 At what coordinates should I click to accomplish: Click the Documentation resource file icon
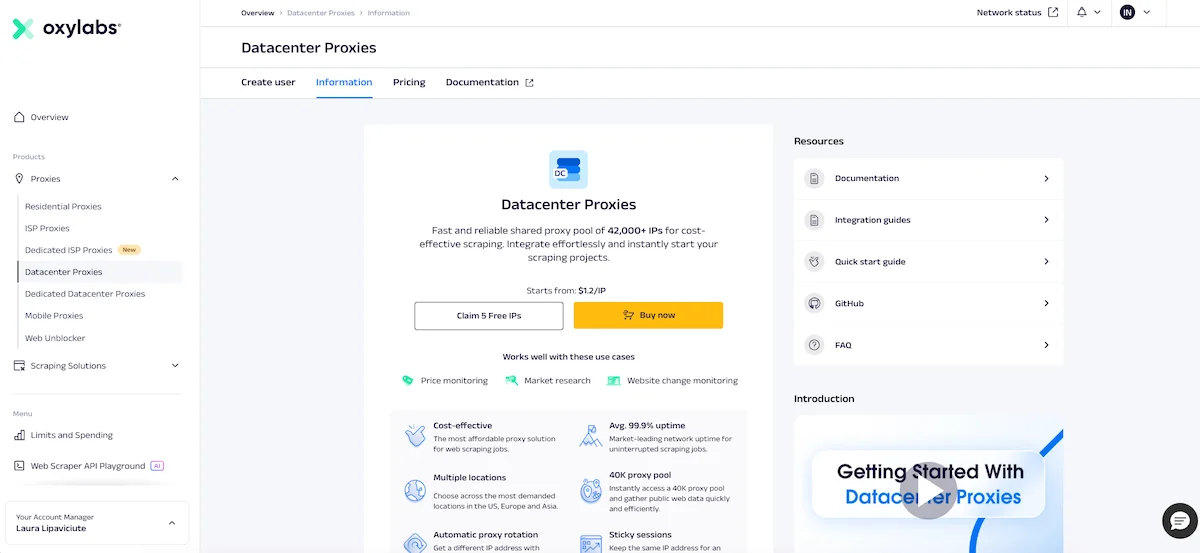[815, 178]
